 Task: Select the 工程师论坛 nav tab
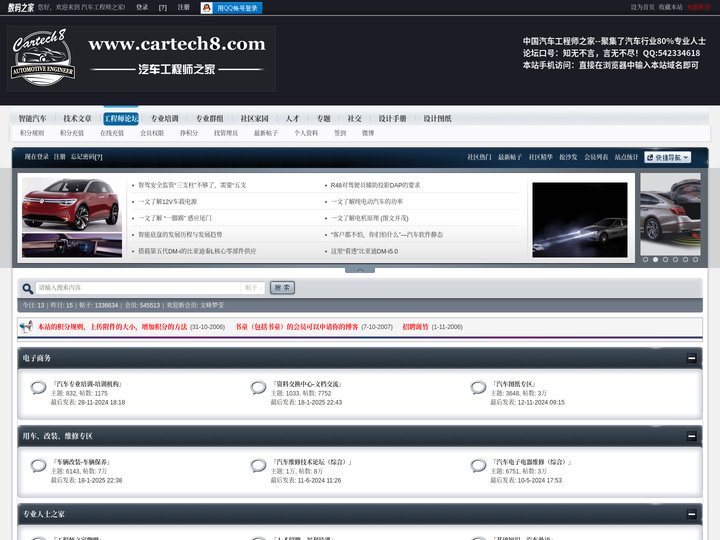[x=121, y=118]
